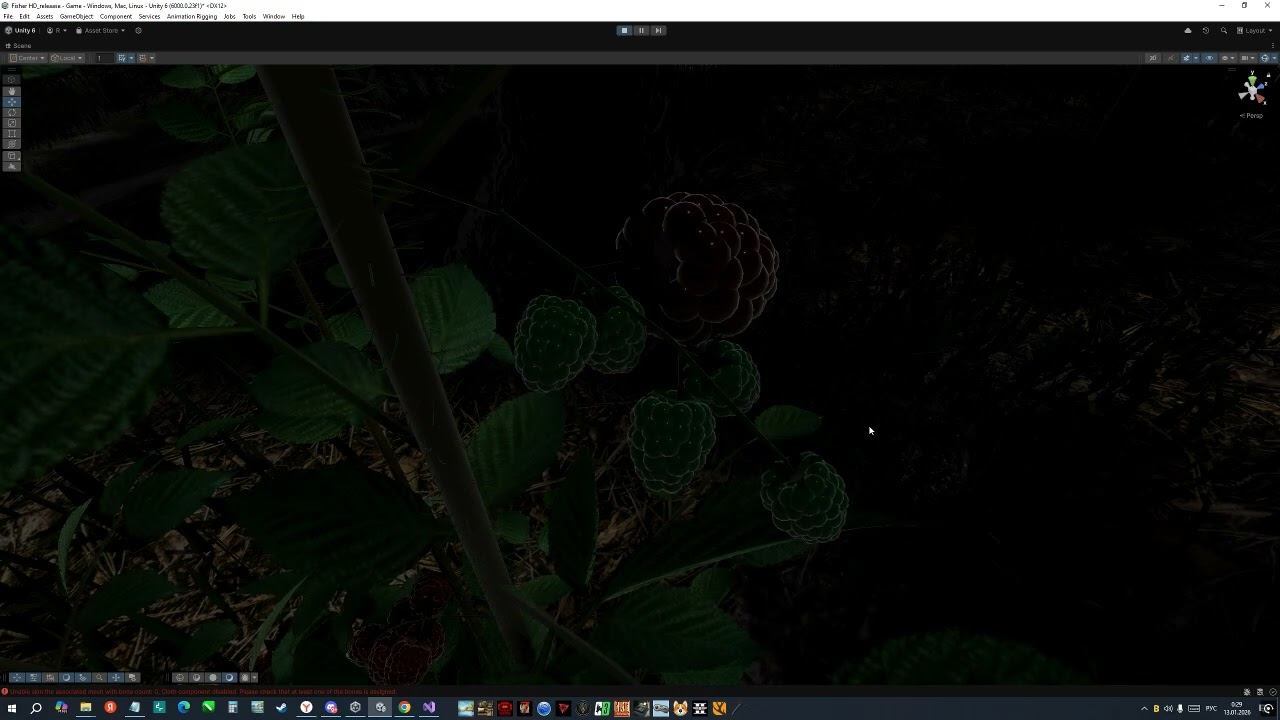Open the Asset Store dropdown
Viewport: 1280px width, 720px height.
pyautogui.click(x=100, y=30)
